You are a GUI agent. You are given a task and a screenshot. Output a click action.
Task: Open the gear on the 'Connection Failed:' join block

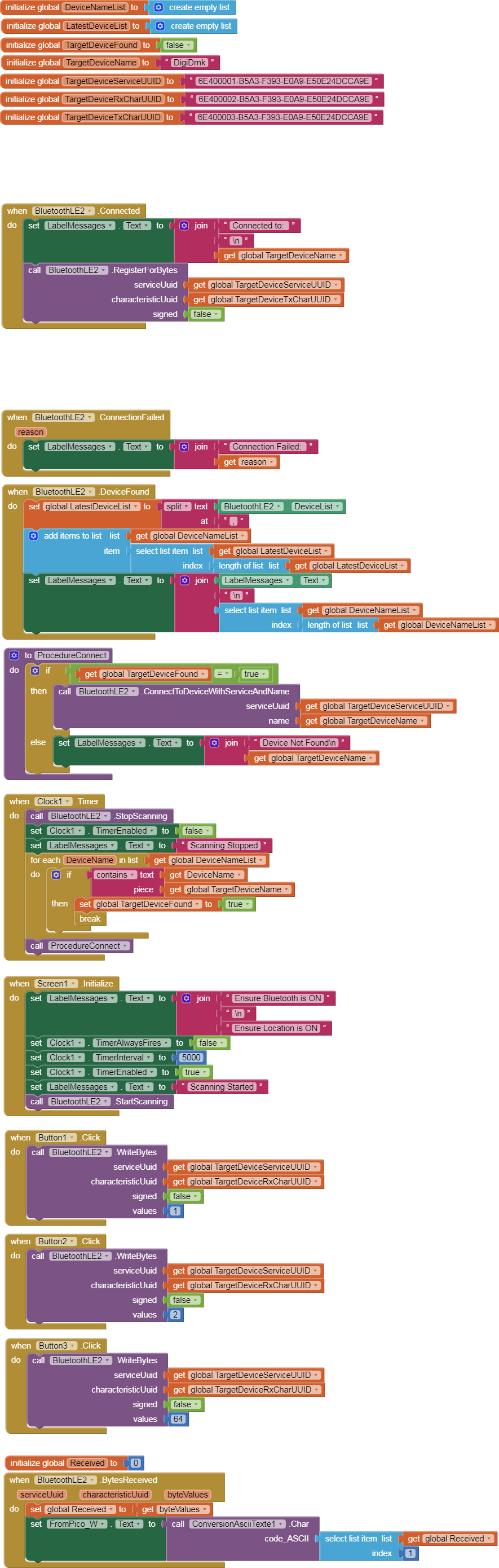click(x=184, y=447)
